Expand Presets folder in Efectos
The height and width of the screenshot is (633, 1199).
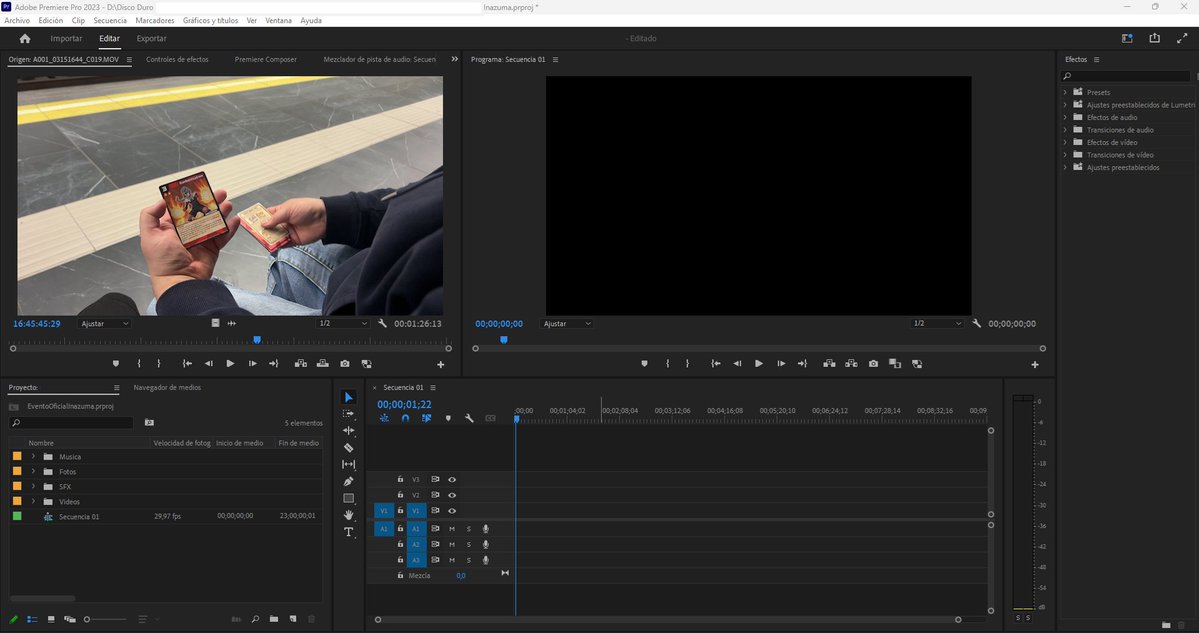coord(1065,93)
